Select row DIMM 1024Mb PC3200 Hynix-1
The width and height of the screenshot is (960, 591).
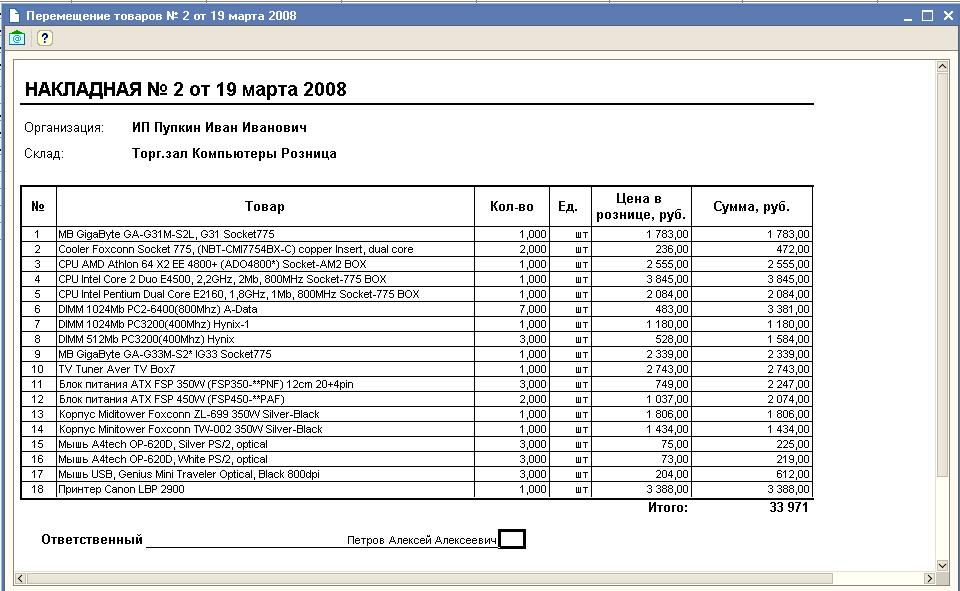tap(416, 324)
